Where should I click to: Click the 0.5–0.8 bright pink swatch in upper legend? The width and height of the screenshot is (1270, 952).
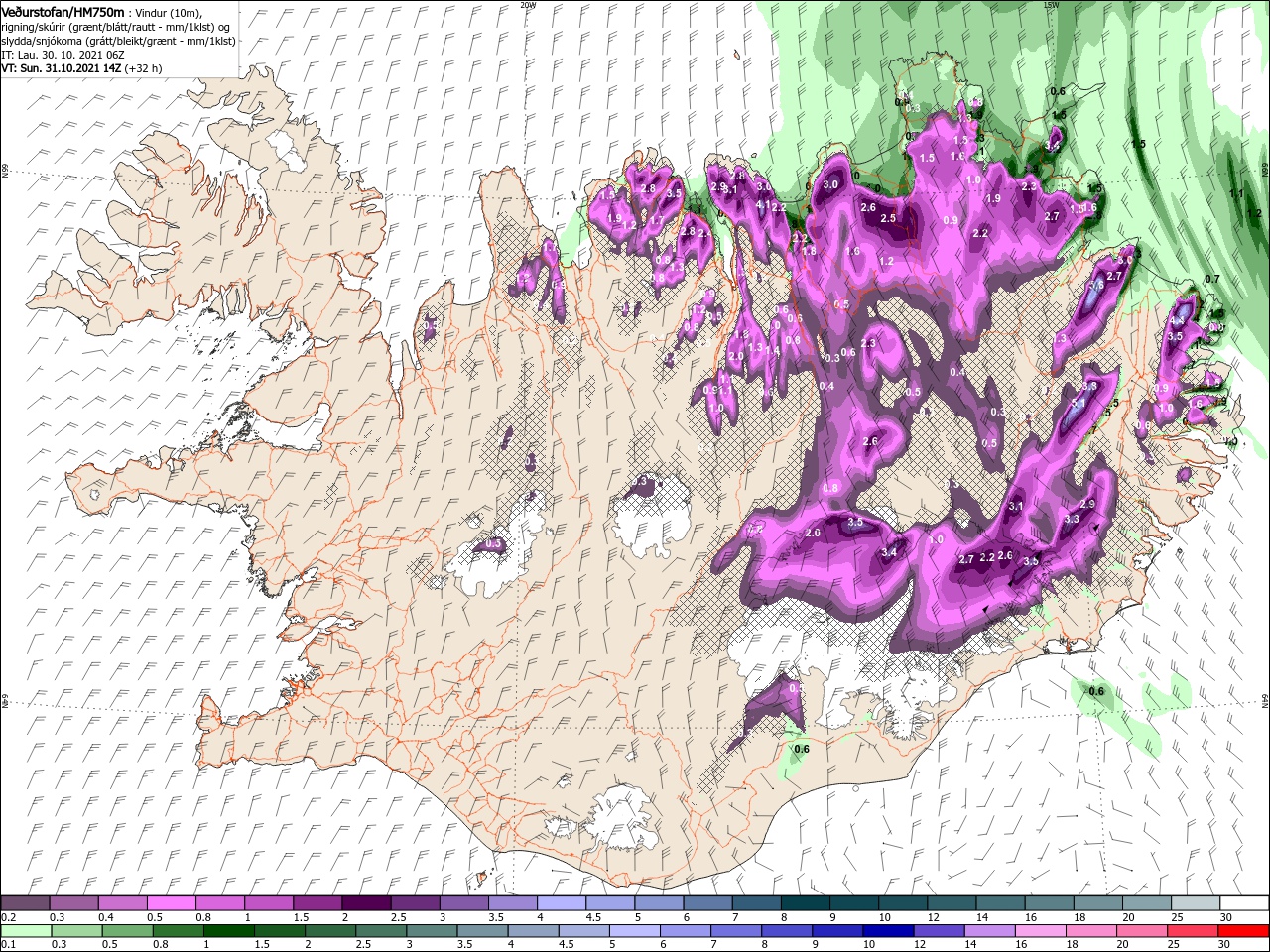point(171,903)
